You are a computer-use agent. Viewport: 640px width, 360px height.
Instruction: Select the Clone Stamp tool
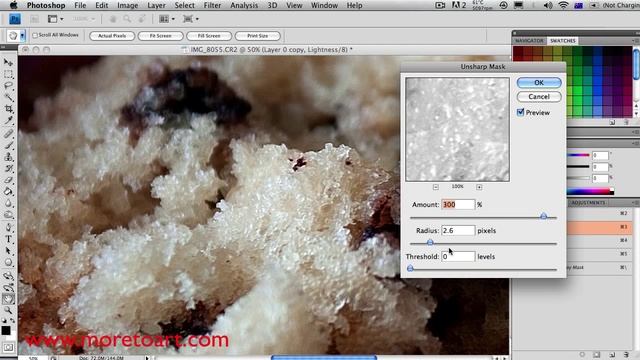(x=8, y=157)
